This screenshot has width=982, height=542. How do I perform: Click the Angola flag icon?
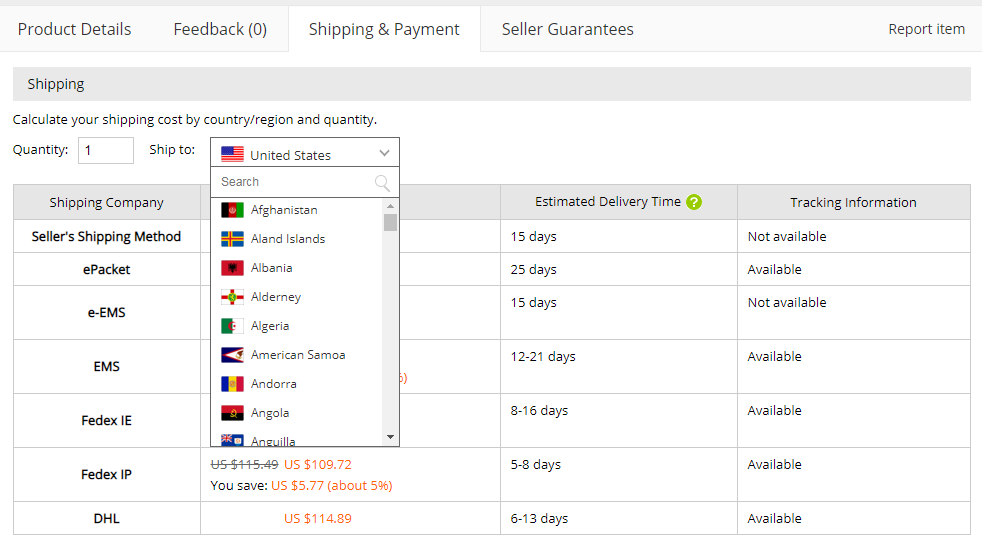pos(232,413)
